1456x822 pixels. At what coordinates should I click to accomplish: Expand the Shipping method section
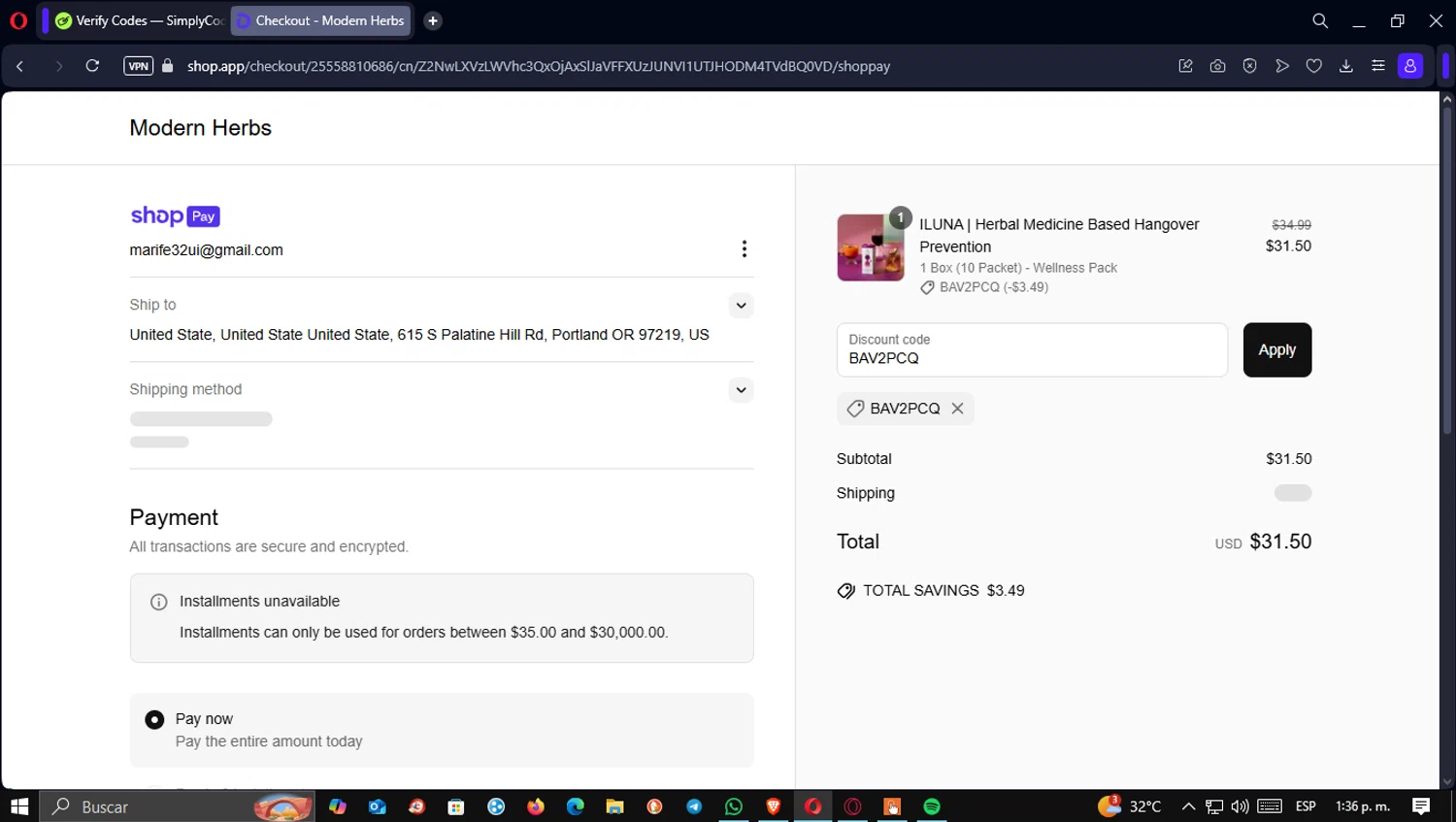741,390
